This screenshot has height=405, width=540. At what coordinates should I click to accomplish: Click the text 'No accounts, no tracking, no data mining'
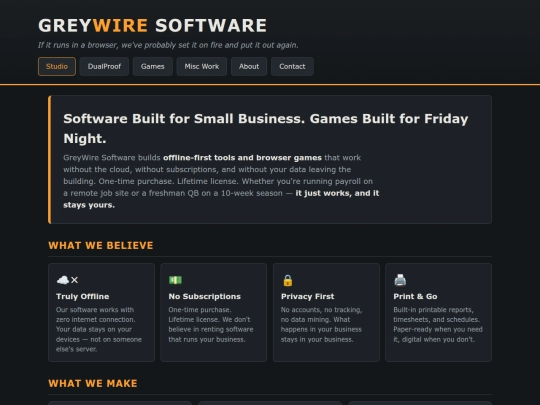tap(321, 315)
